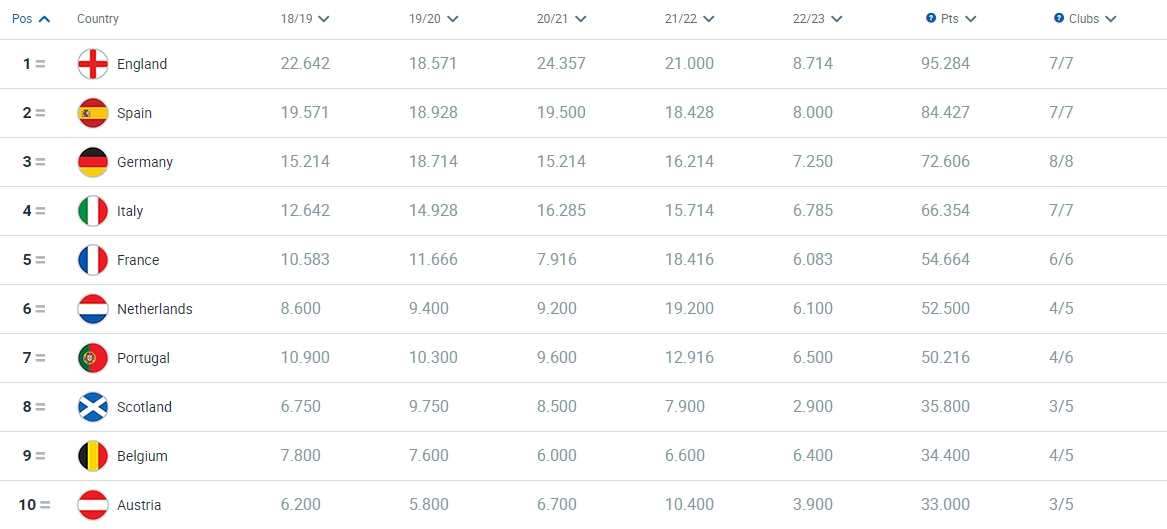Viewport: 1167px width, 529px height.
Task: Click the Belgium flag icon
Action: click(93, 456)
